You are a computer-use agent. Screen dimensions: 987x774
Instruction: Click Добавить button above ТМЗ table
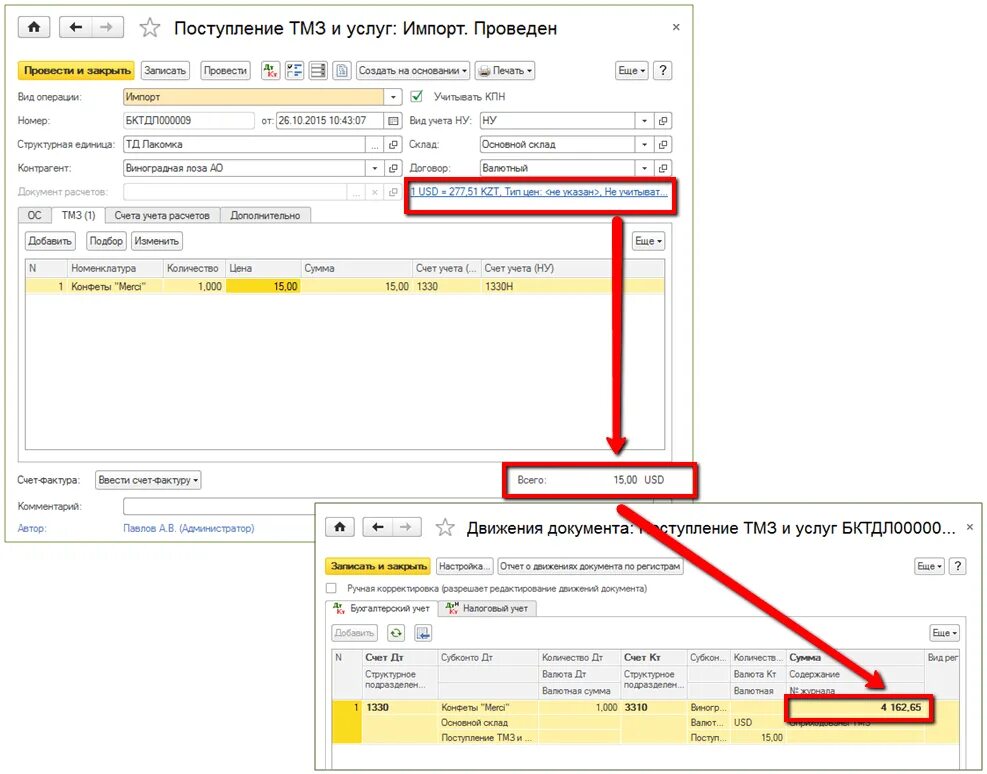[x=50, y=241]
